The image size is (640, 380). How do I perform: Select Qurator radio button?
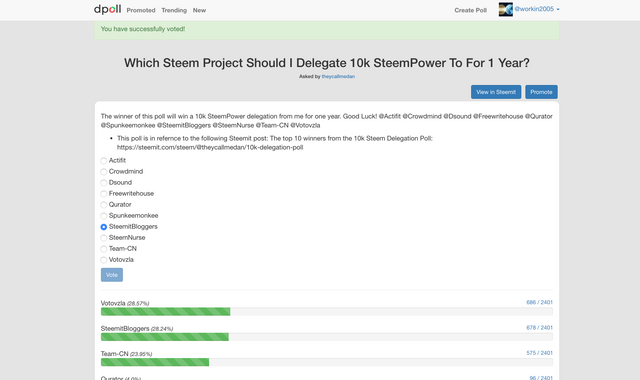pyautogui.click(x=104, y=205)
